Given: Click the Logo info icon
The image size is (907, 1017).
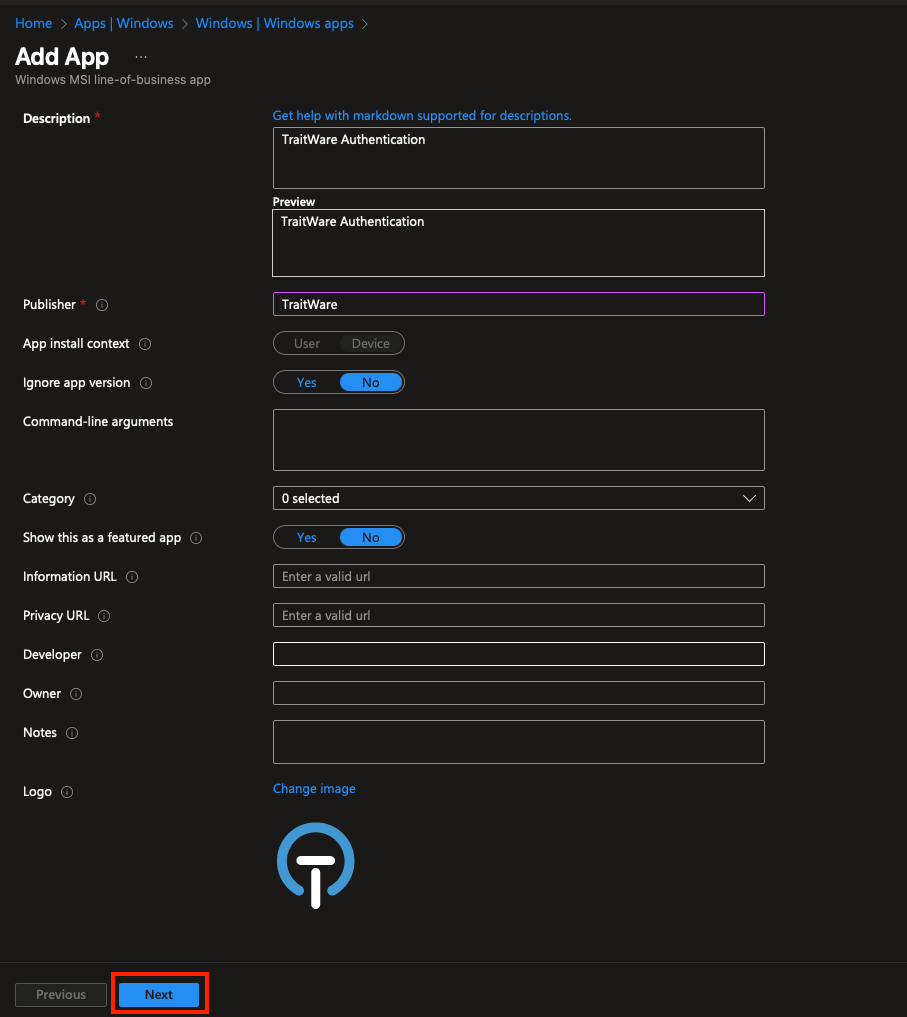Looking at the screenshot, I should 67,791.
